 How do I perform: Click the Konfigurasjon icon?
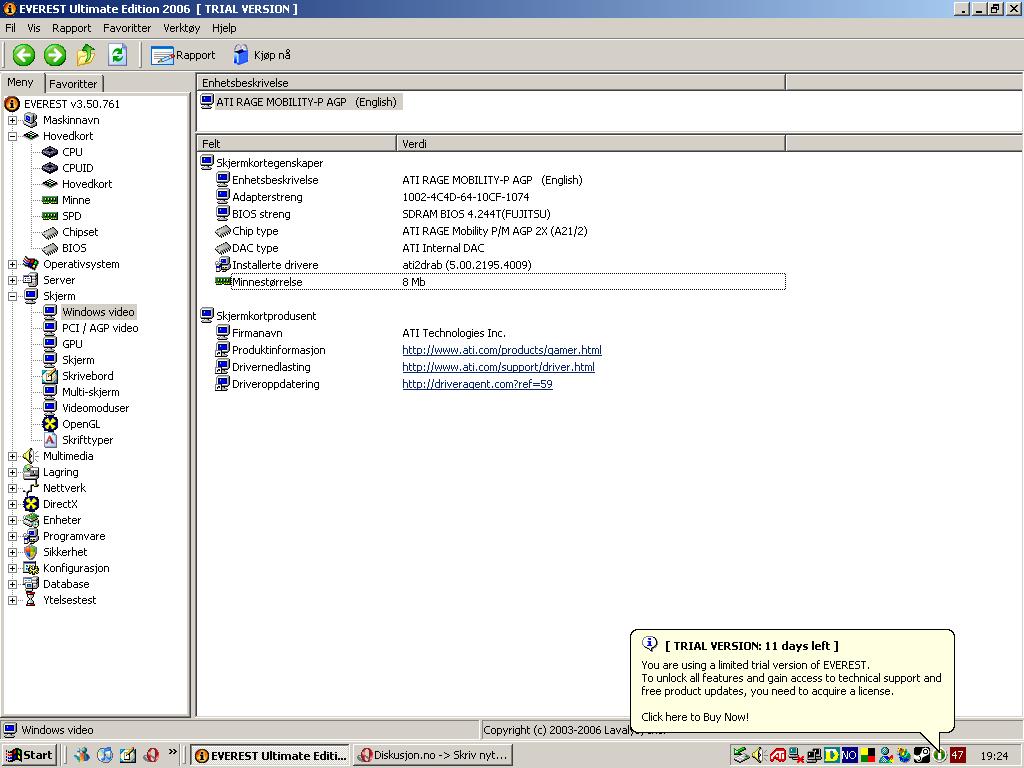pyautogui.click(x=31, y=568)
